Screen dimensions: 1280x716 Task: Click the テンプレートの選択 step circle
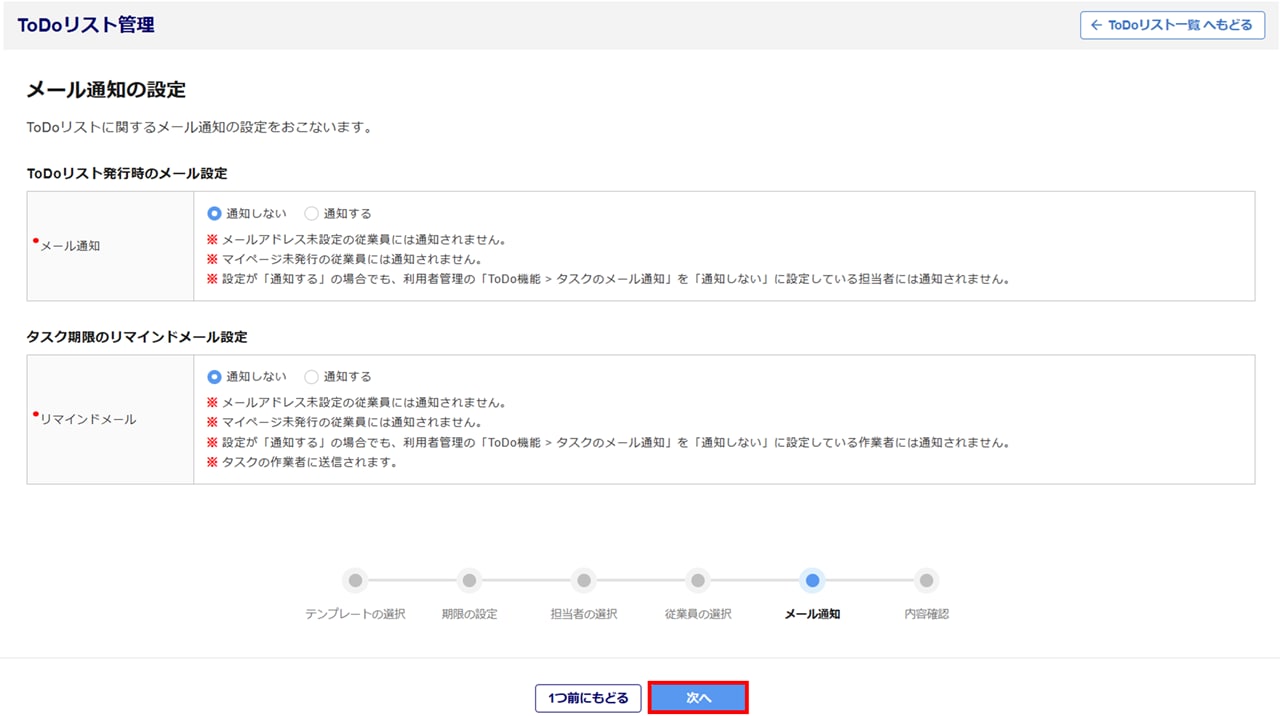pyautogui.click(x=355, y=580)
